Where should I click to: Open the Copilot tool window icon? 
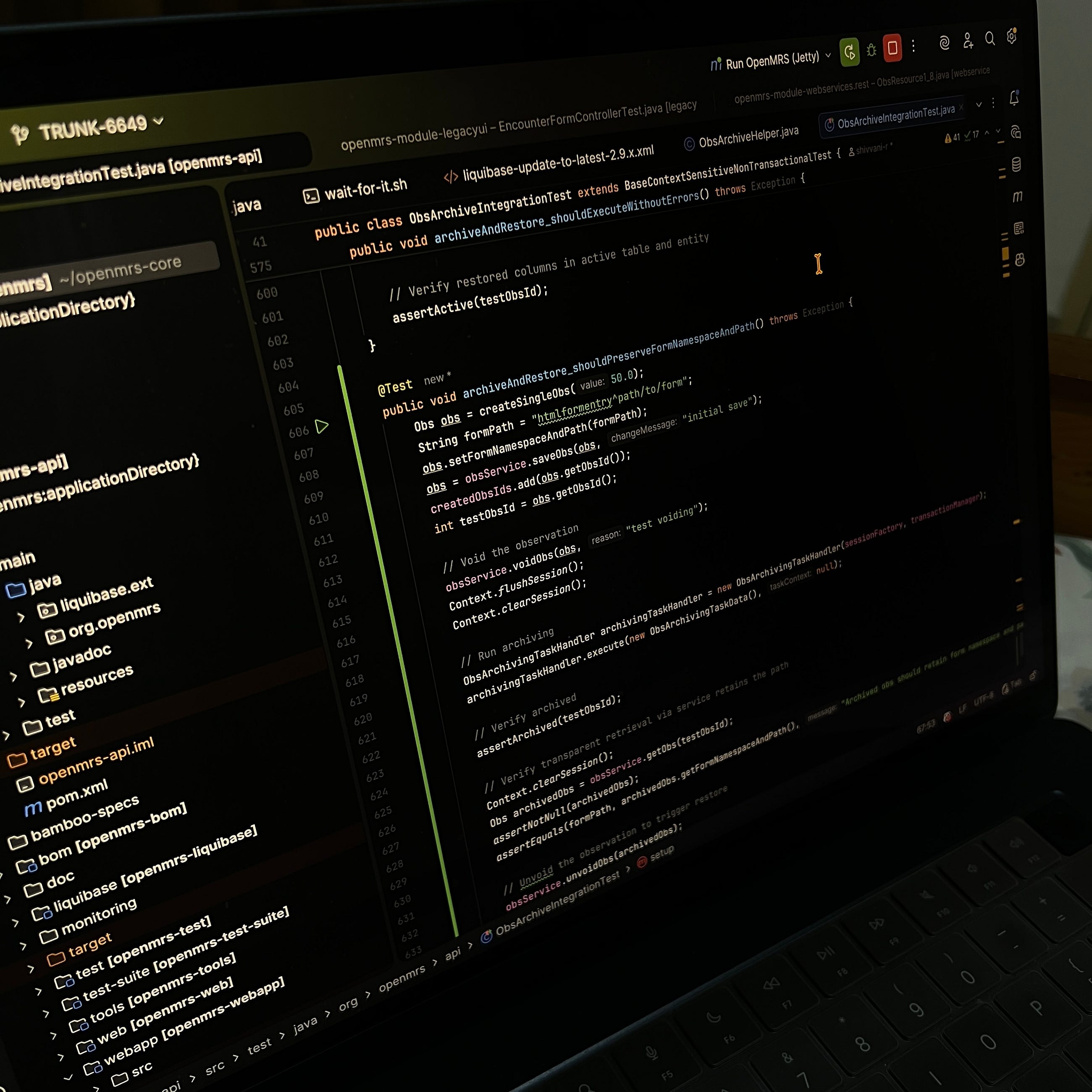pyautogui.click(x=1020, y=260)
